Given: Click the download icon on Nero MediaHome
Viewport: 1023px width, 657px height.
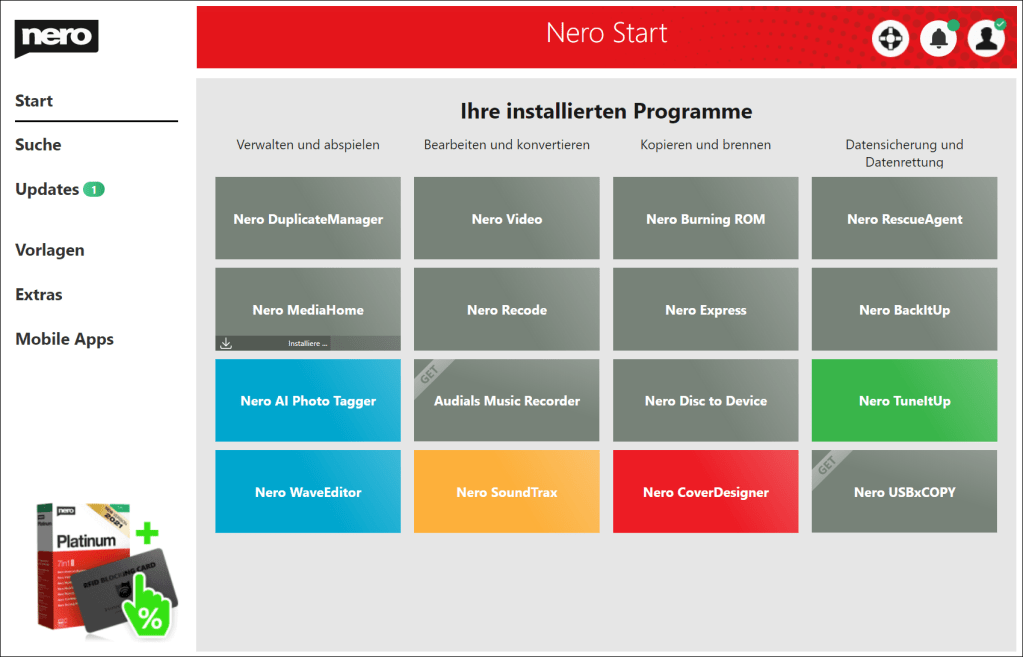Looking at the screenshot, I should [227, 343].
